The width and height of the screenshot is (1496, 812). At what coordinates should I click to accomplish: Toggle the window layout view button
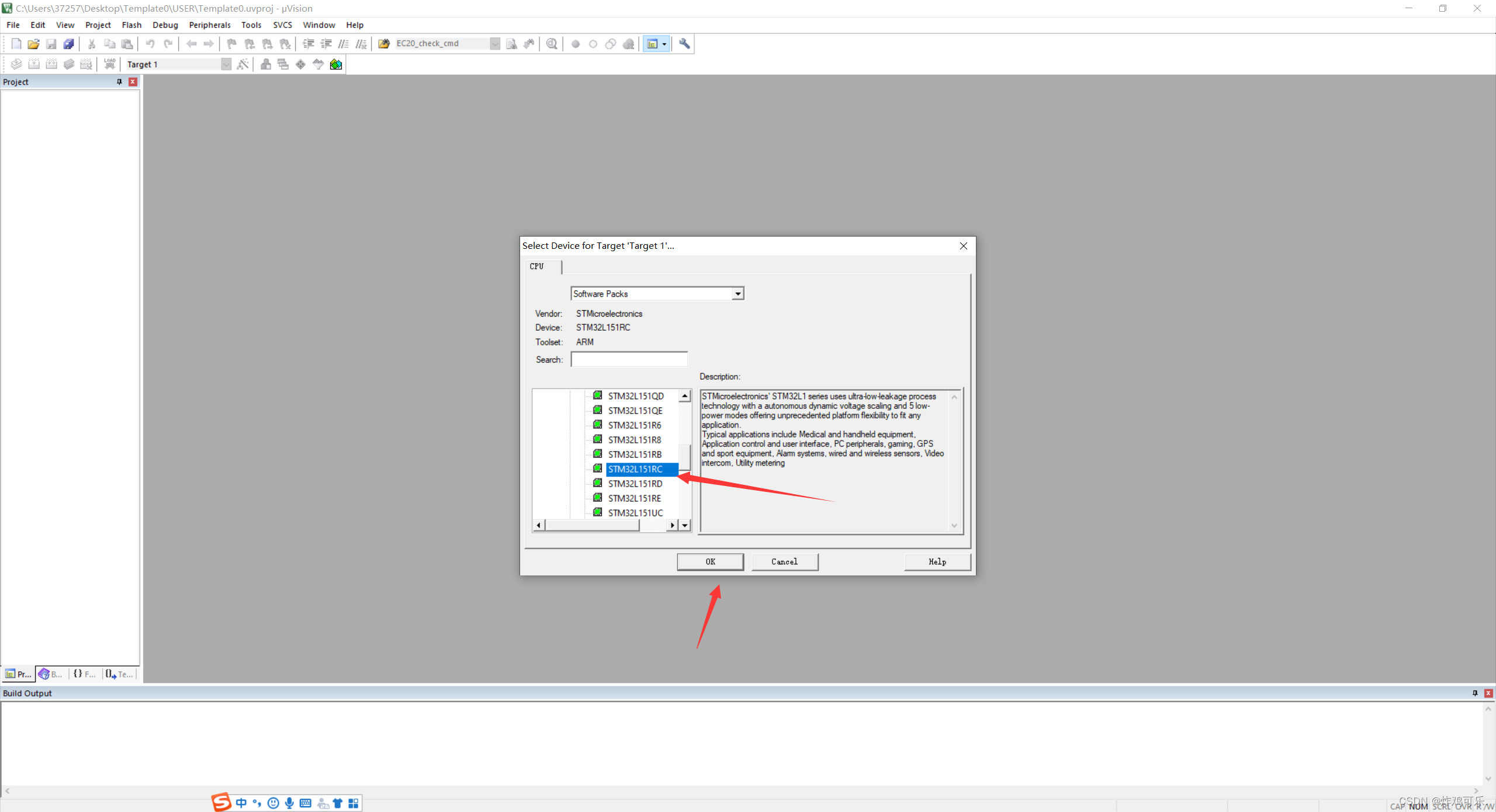(652, 44)
